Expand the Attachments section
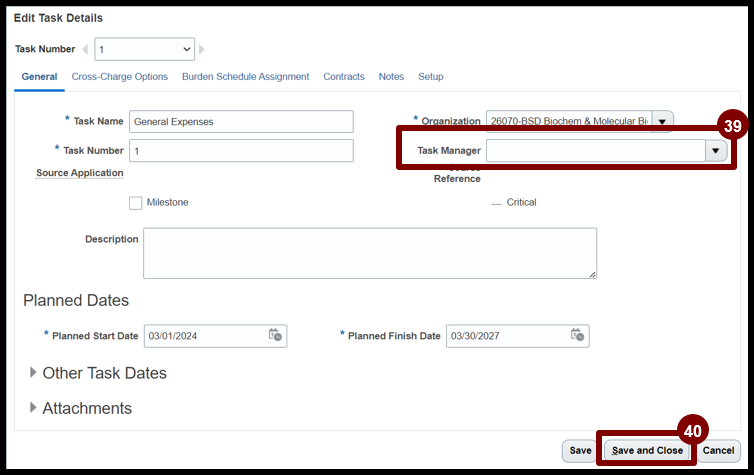The height and width of the screenshot is (475, 754). pyautogui.click(x=34, y=408)
